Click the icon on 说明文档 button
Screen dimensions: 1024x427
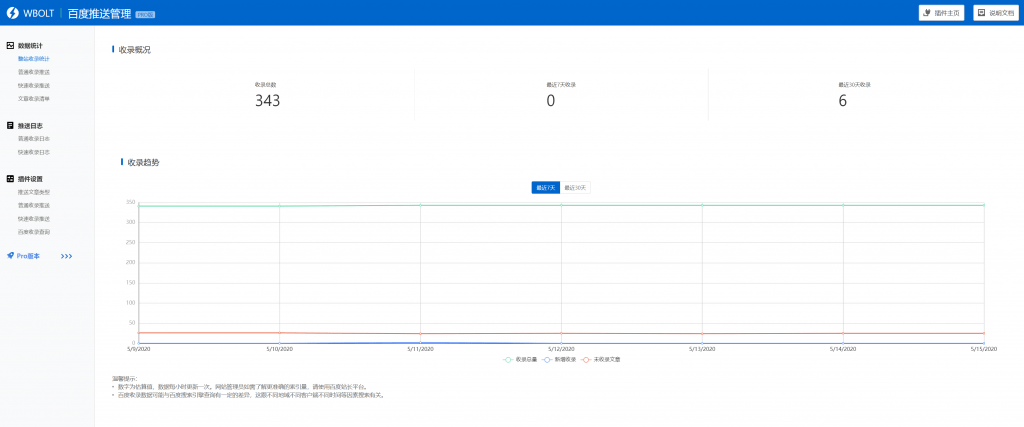pos(981,13)
